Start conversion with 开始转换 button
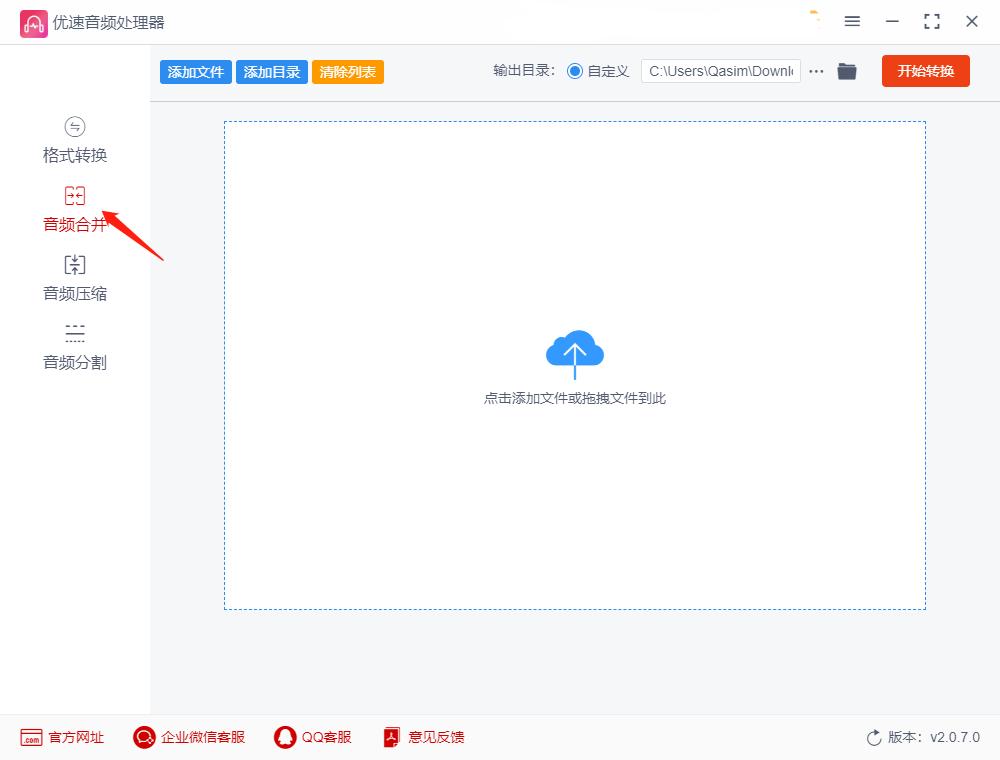 click(x=925, y=71)
